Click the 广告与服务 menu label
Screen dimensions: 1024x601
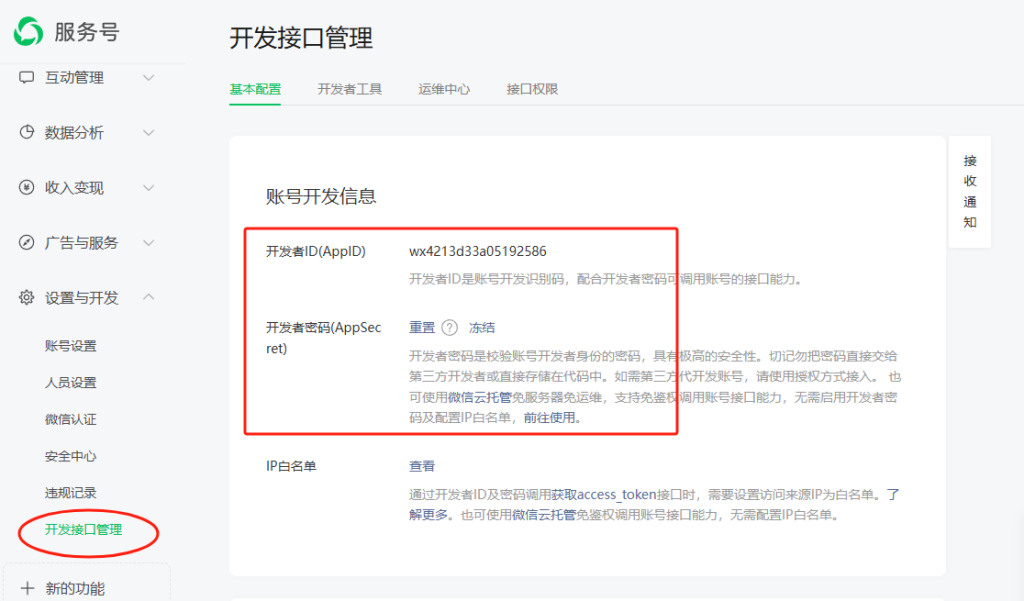tap(82, 242)
